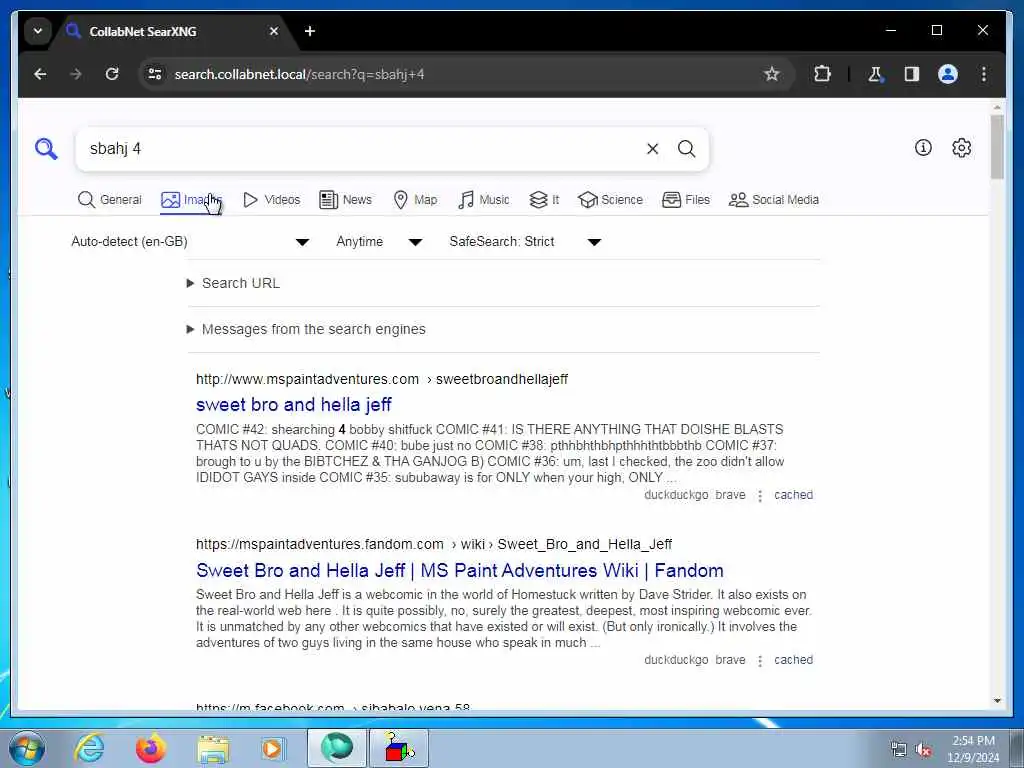Click the browser address bar URL
1024x768 pixels.
299,74
